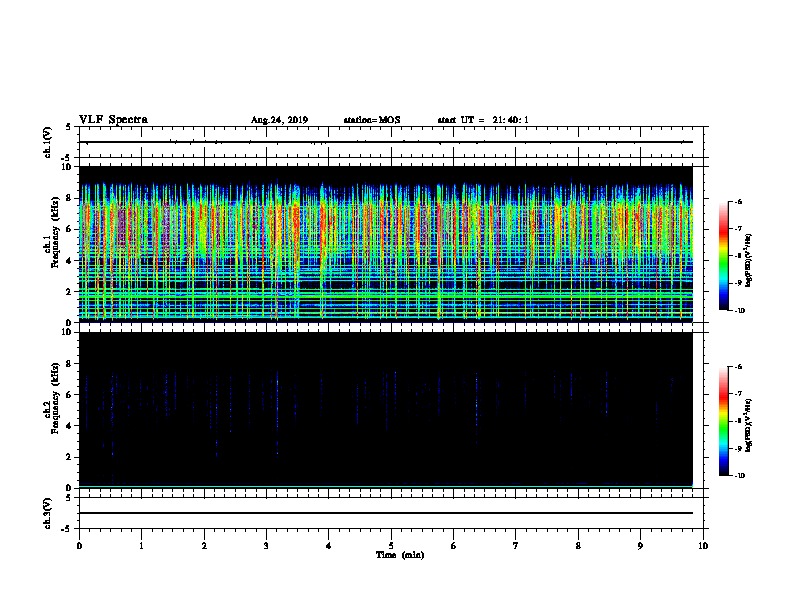Click the time axis tick label "4"

pyautogui.click(x=329, y=546)
